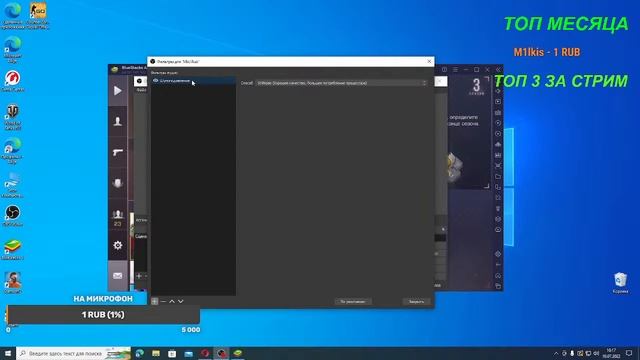
Task: Select the Шумоподавление filter row
Action: 193,81
